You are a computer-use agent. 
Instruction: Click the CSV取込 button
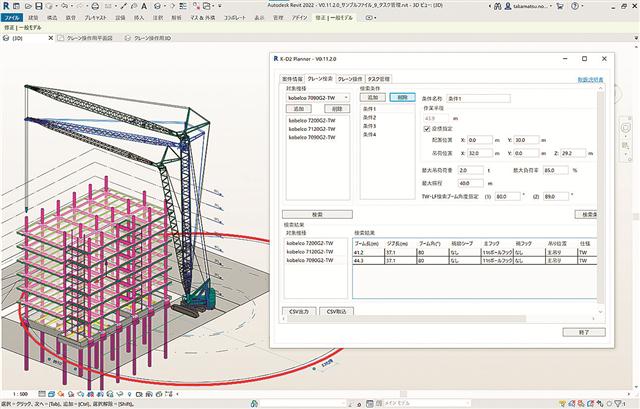(x=336, y=311)
